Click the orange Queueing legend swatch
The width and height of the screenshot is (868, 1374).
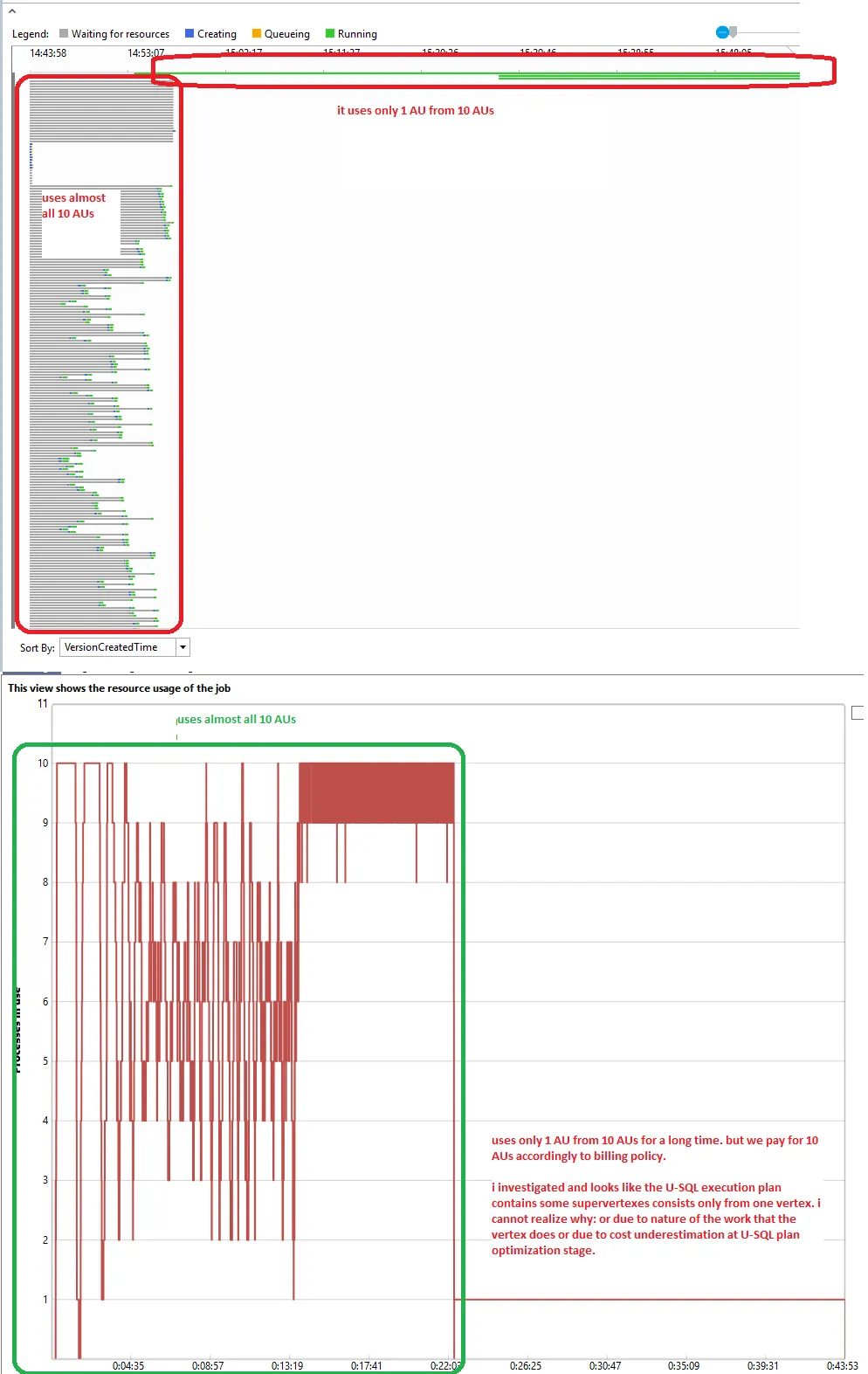tap(257, 34)
